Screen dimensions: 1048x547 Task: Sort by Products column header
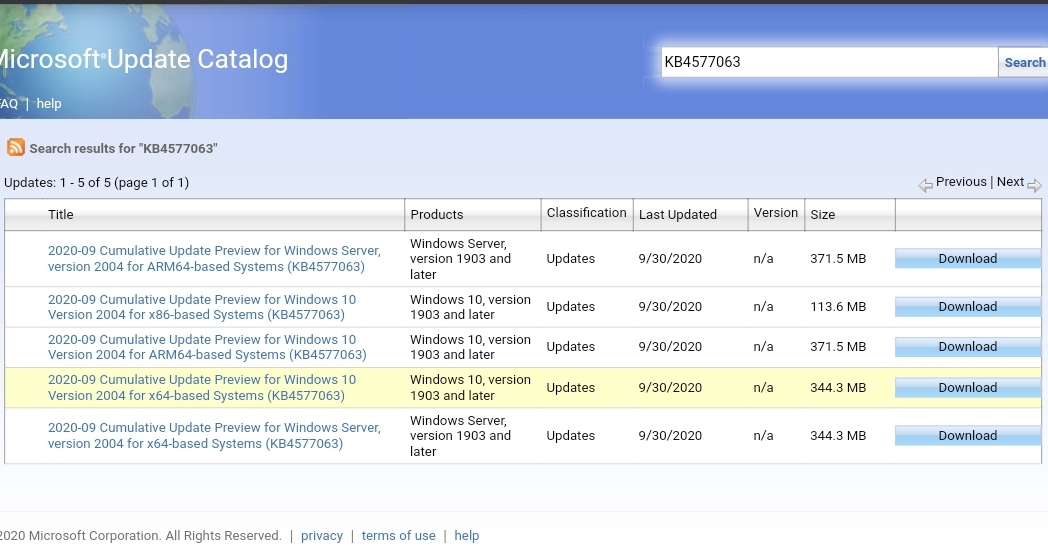[x=436, y=215]
